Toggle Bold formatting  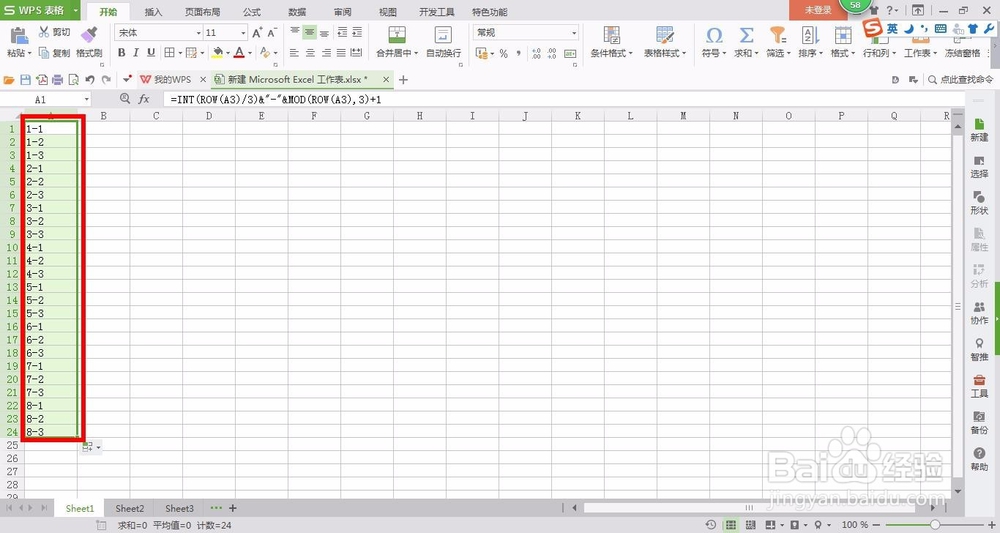coord(121,53)
